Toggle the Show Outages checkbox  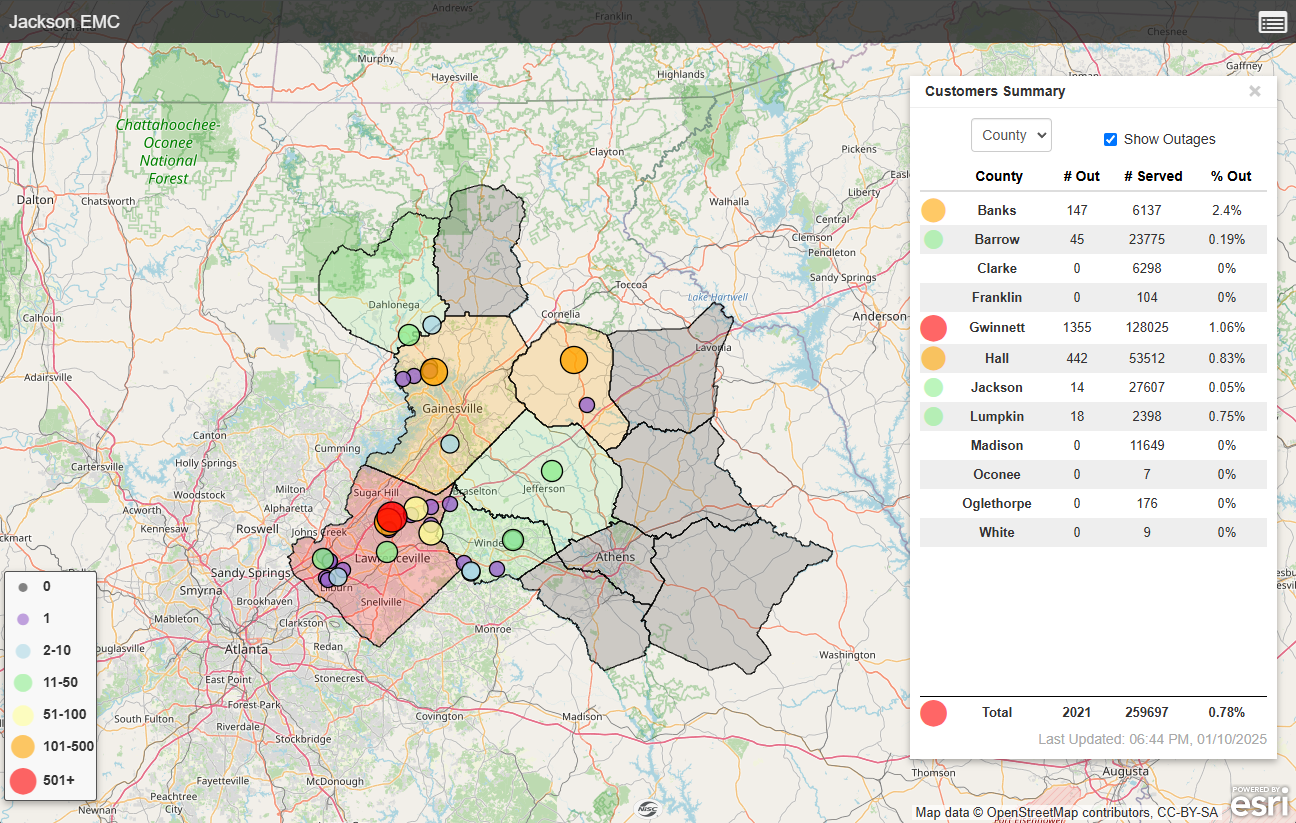click(x=1110, y=139)
